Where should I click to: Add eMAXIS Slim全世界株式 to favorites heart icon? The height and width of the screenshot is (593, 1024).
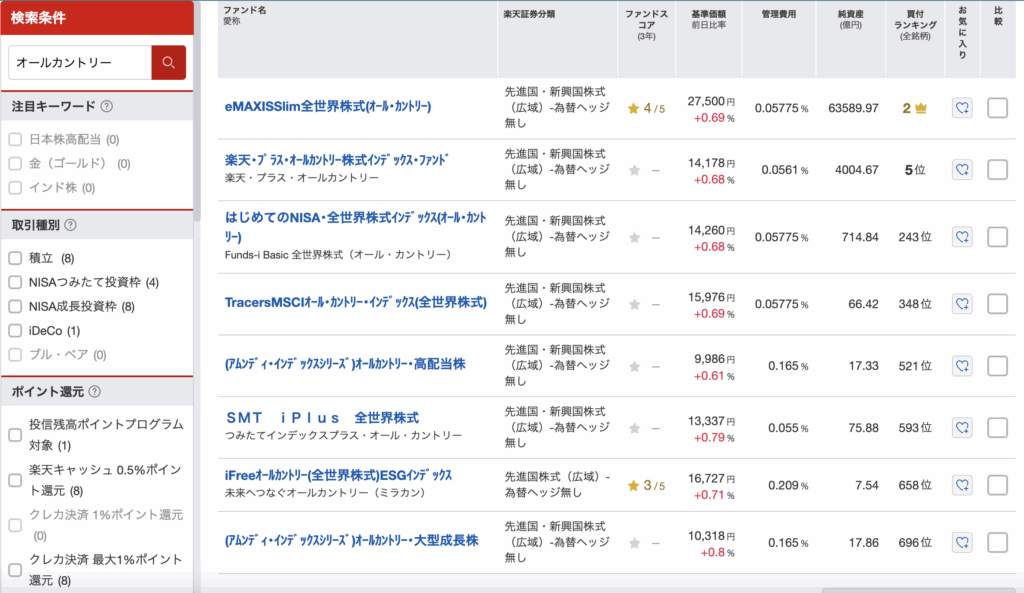tap(962, 108)
